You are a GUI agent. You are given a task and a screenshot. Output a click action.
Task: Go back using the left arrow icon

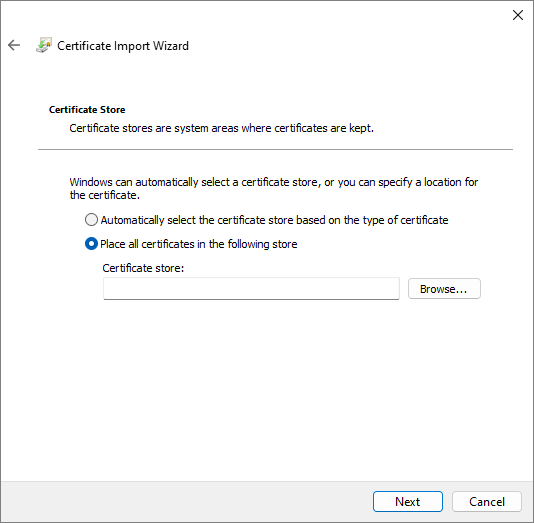tap(14, 45)
